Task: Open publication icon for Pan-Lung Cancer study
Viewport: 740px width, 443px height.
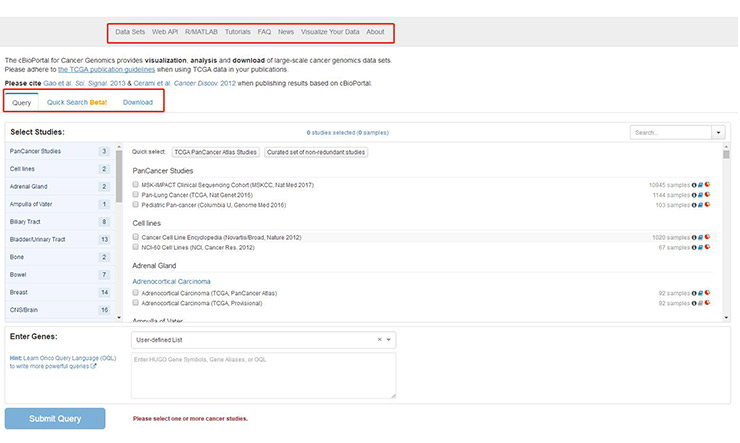Action: pos(700,195)
